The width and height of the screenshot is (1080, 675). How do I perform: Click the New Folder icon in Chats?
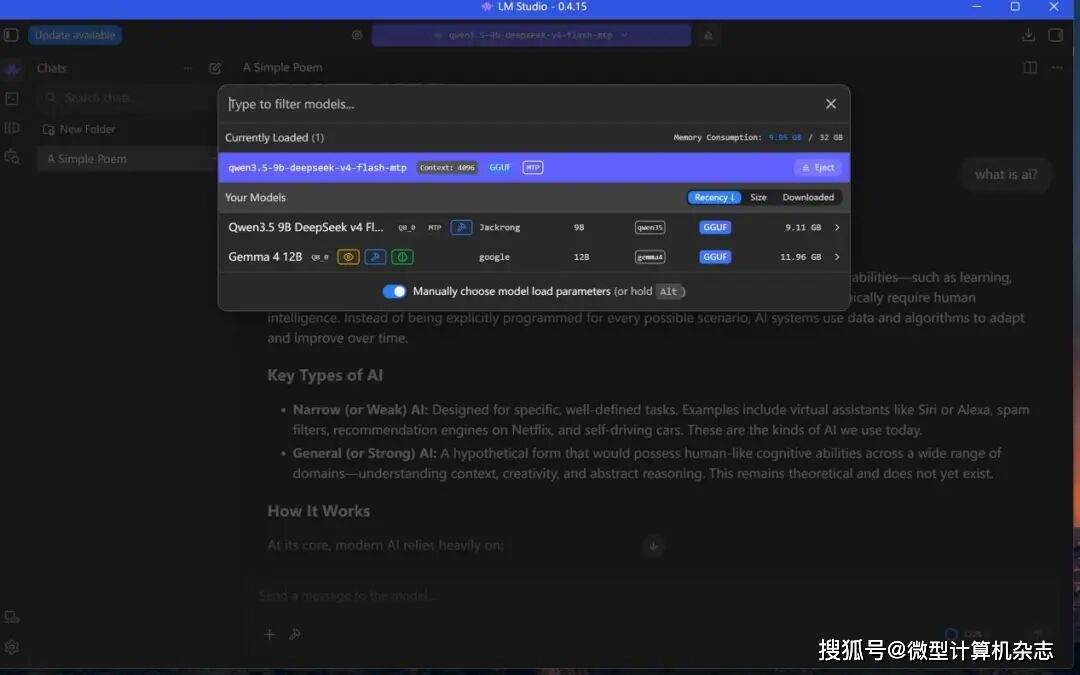point(49,129)
